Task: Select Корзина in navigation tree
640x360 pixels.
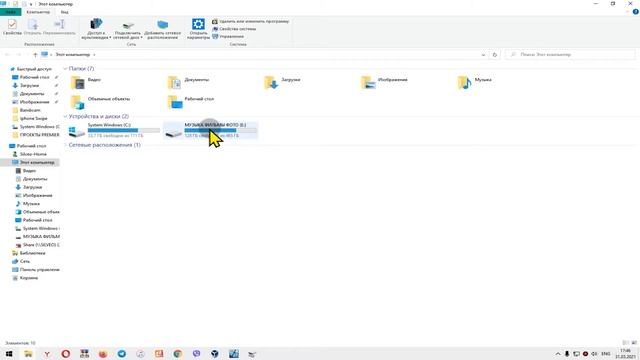Action: click(x=29, y=278)
